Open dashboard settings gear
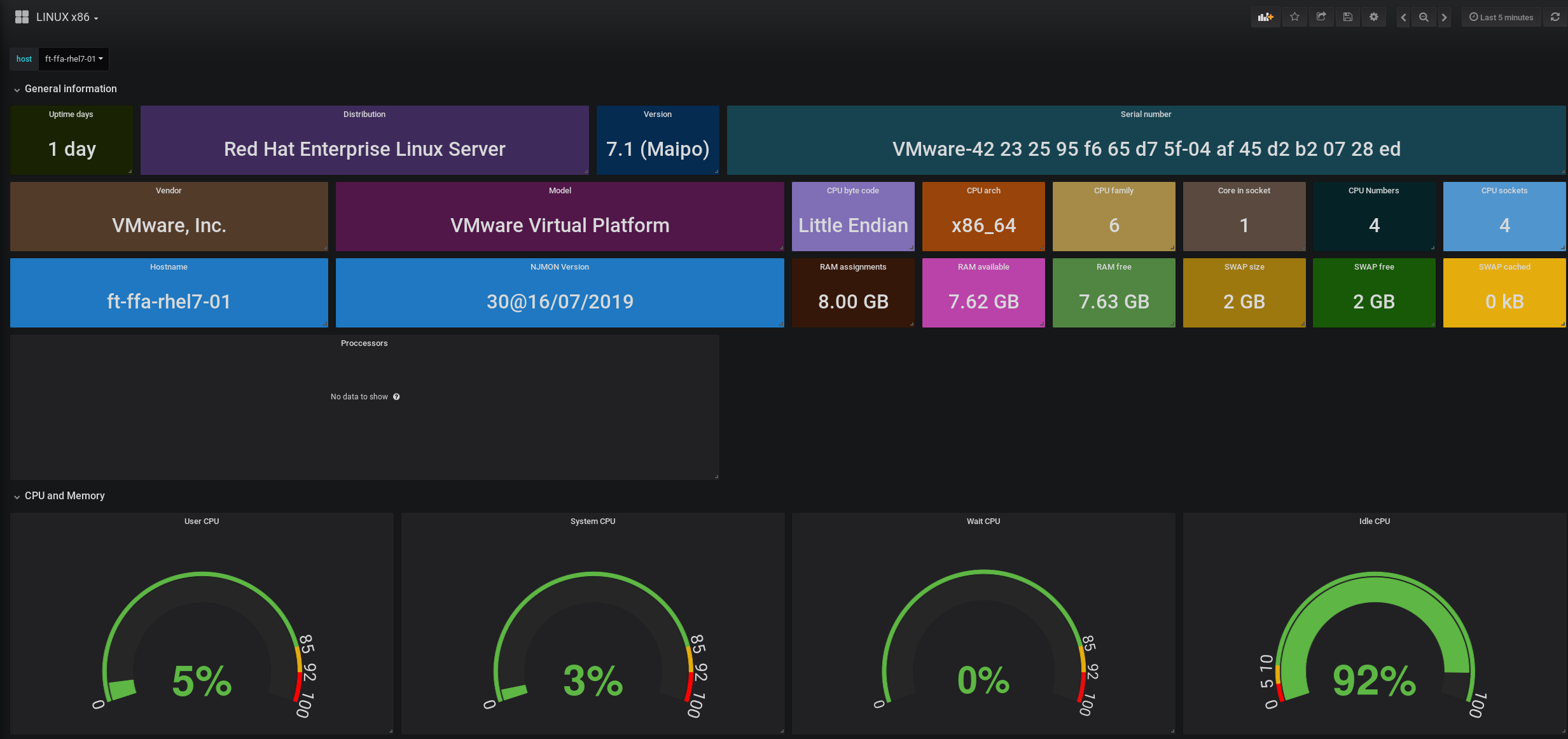Screen dimensions: 1568x739 (x=1374, y=17)
